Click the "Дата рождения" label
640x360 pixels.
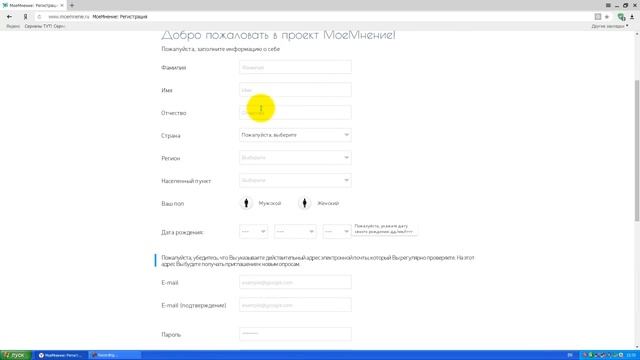tap(182, 232)
